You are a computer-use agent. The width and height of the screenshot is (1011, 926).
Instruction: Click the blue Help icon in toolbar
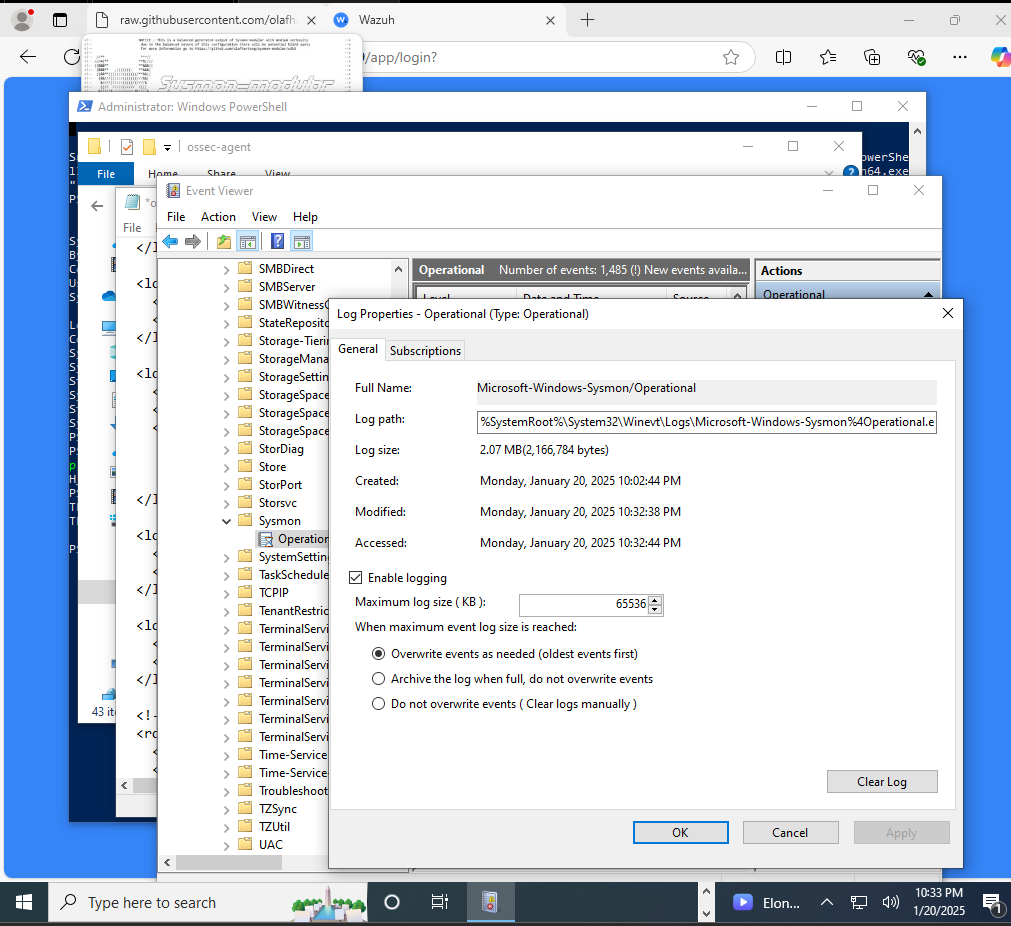coord(277,241)
